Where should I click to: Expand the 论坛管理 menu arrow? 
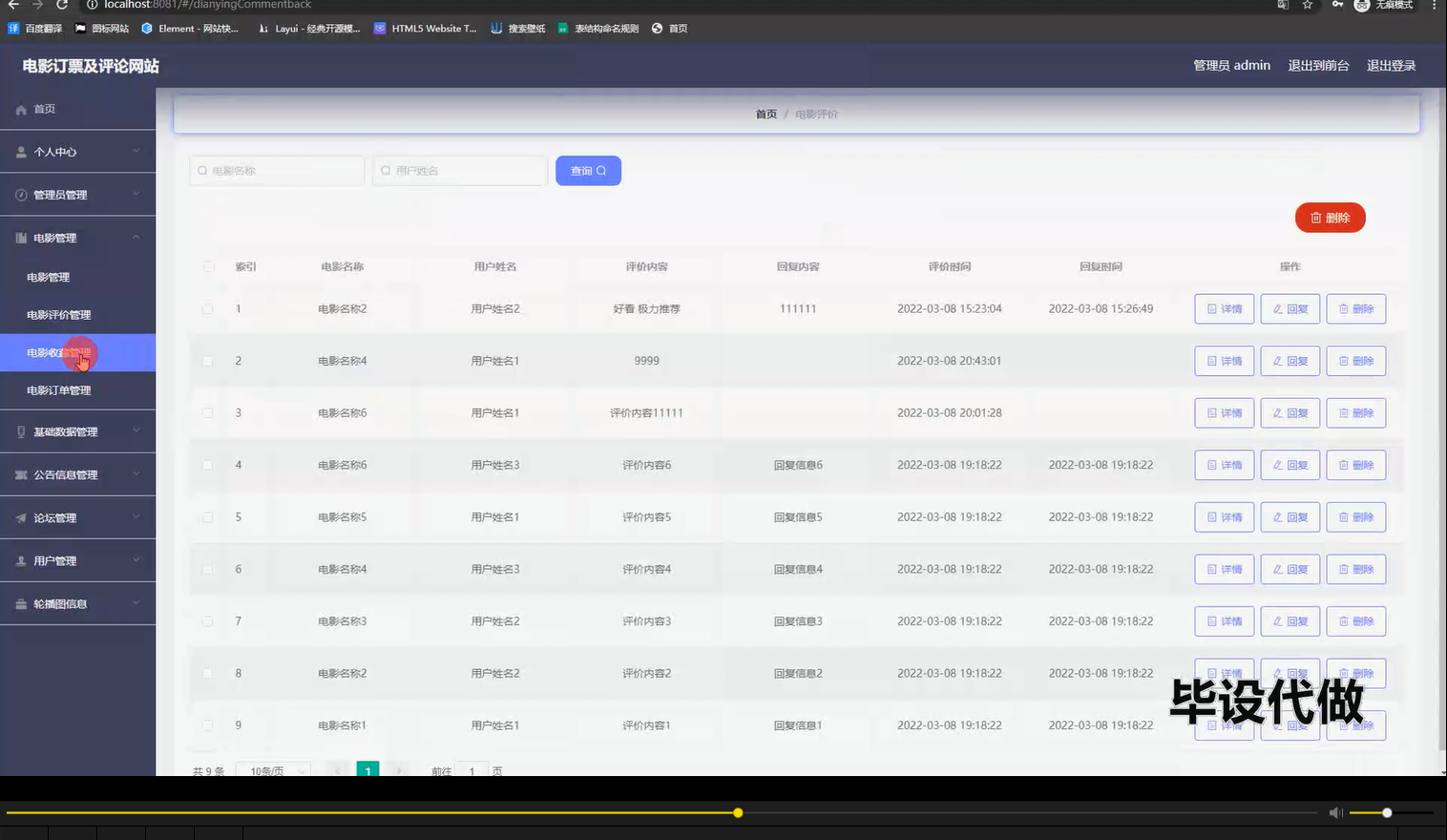click(x=136, y=517)
